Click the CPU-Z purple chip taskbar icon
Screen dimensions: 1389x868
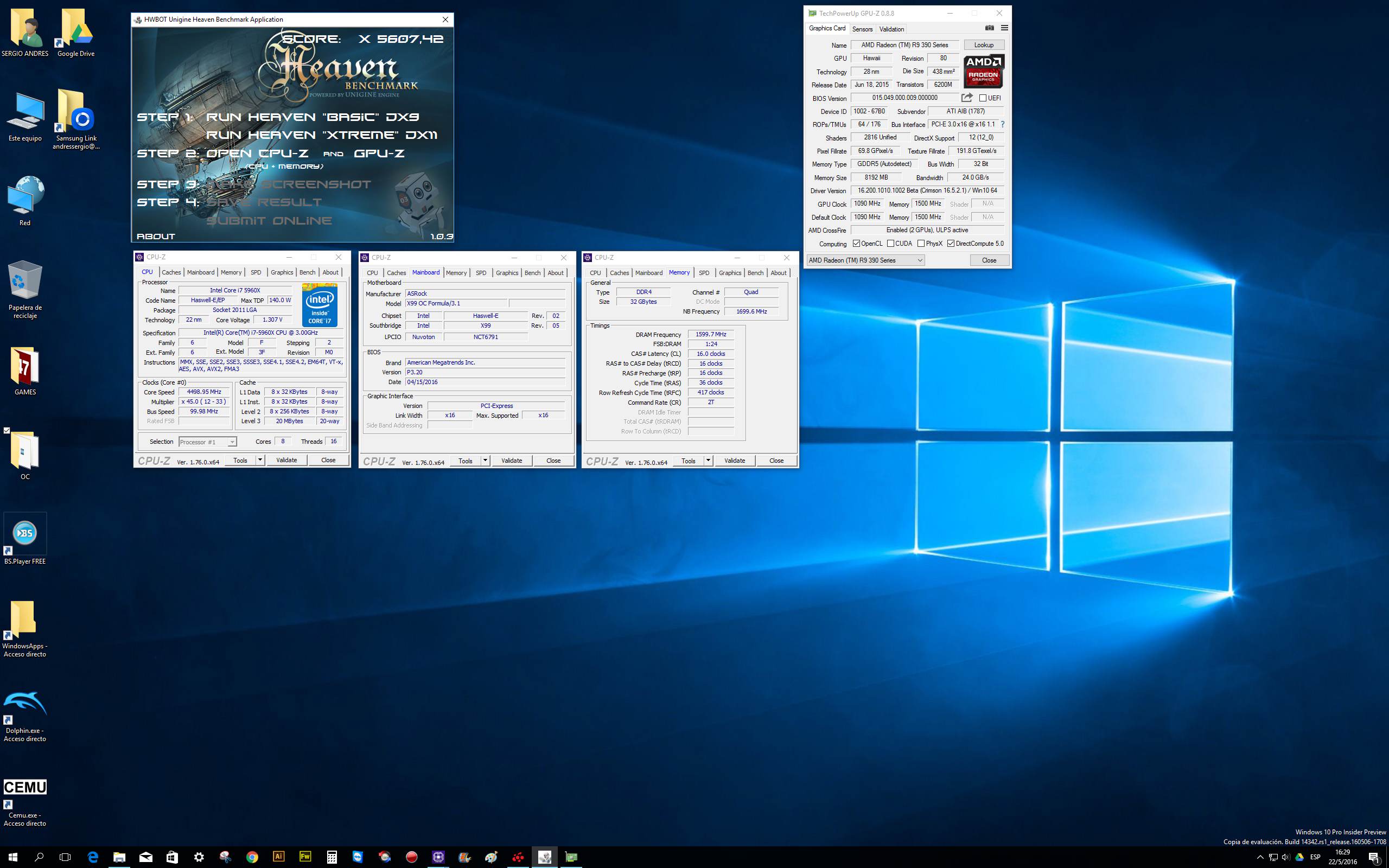(438, 857)
